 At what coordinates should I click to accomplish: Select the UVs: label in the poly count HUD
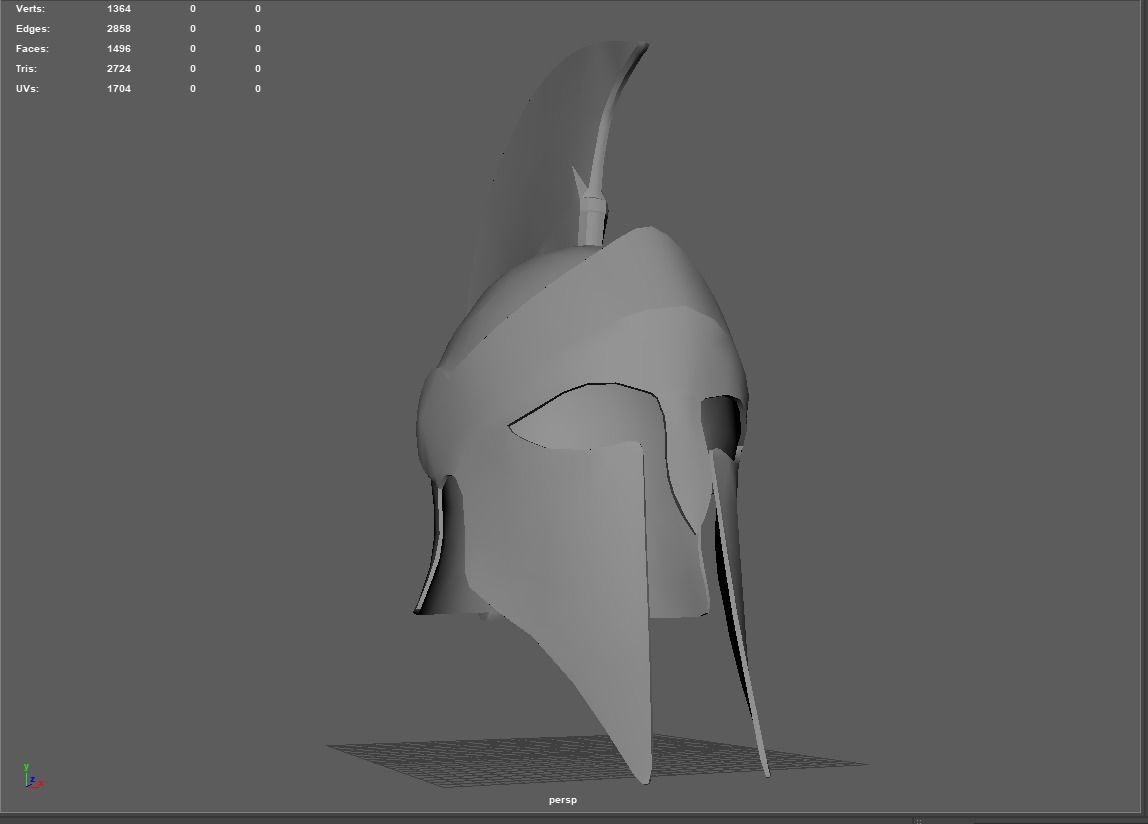tap(27, 89)
